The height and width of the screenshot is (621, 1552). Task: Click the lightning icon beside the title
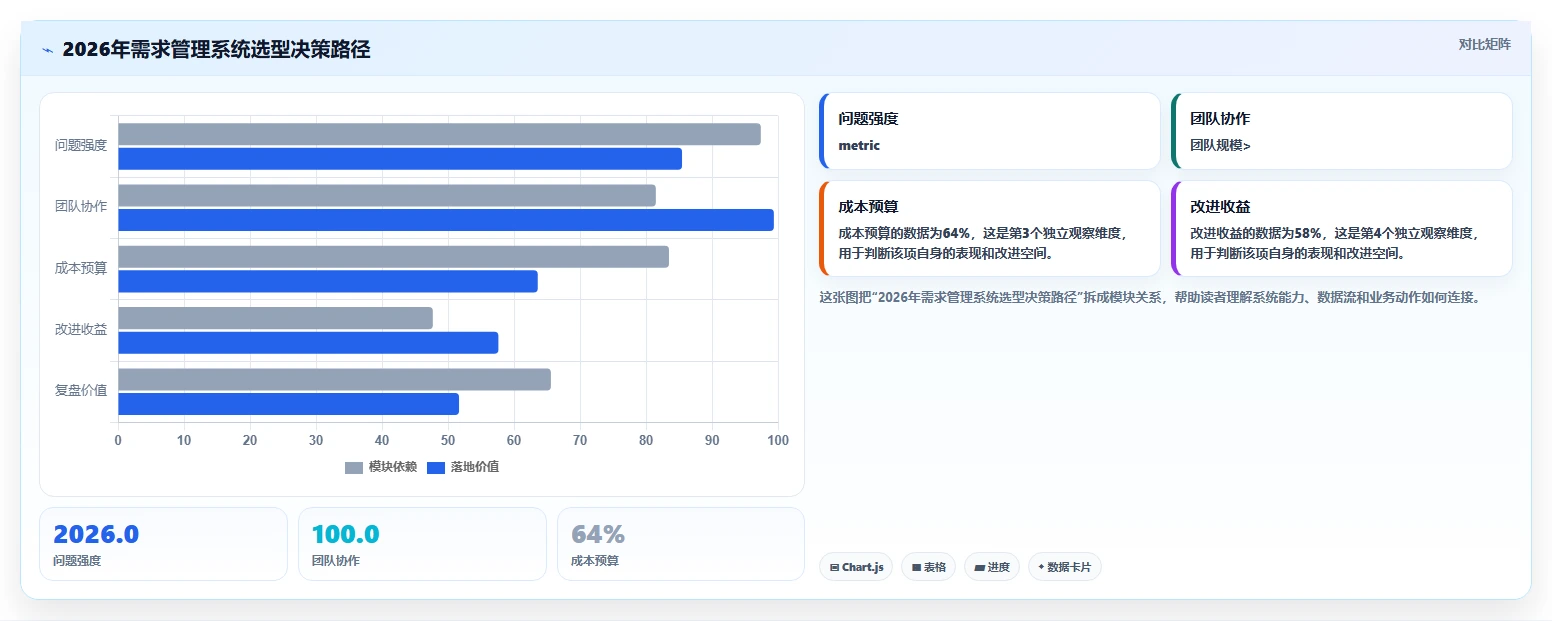48,50
